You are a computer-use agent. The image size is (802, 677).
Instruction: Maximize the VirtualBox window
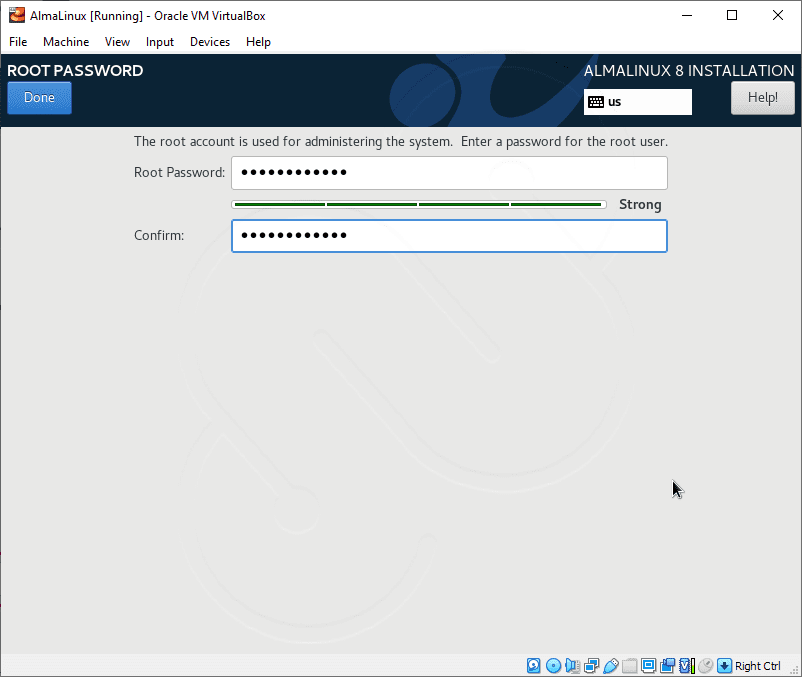click(x=732, y=15)
